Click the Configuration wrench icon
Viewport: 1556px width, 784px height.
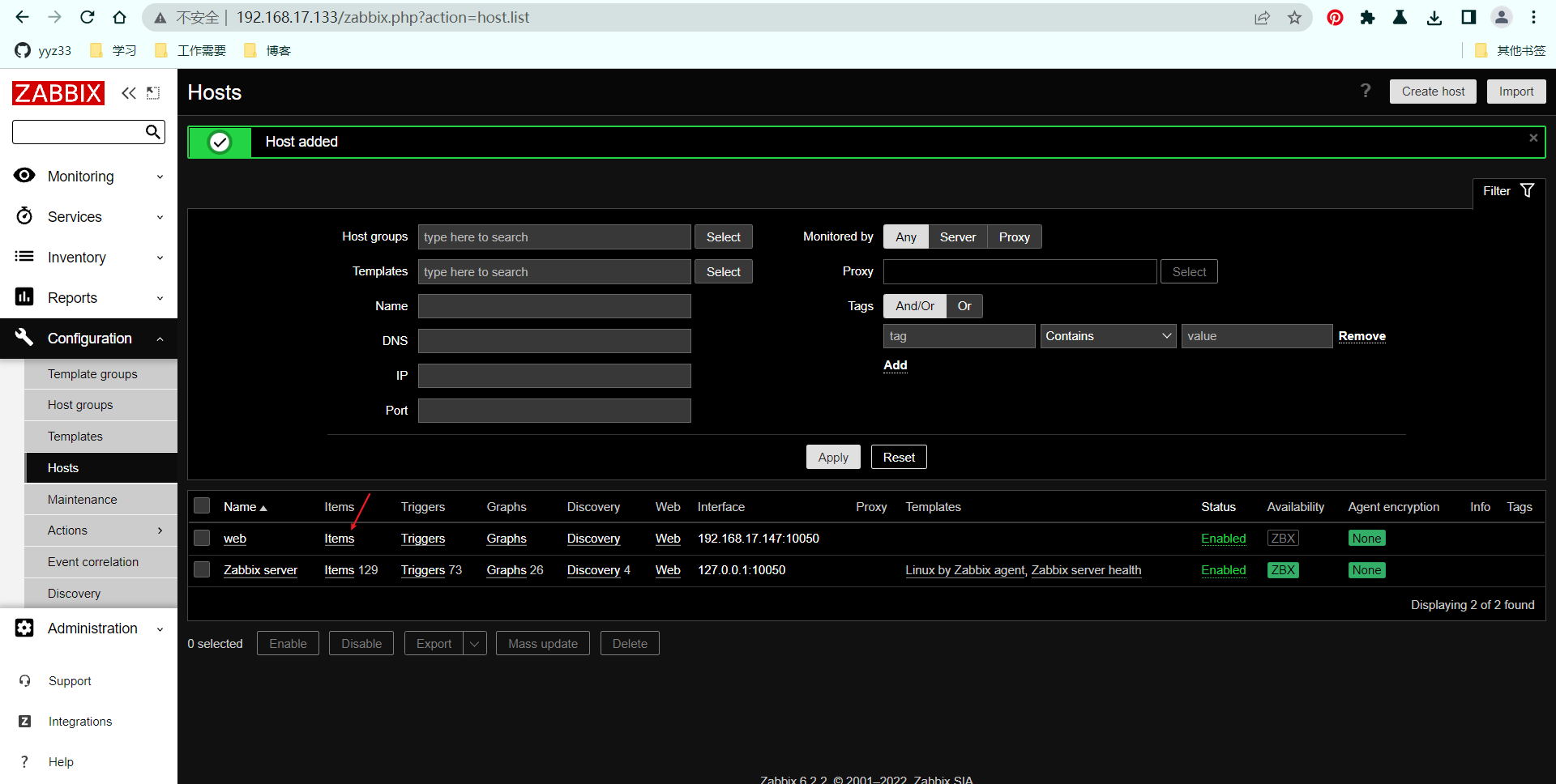24,337
